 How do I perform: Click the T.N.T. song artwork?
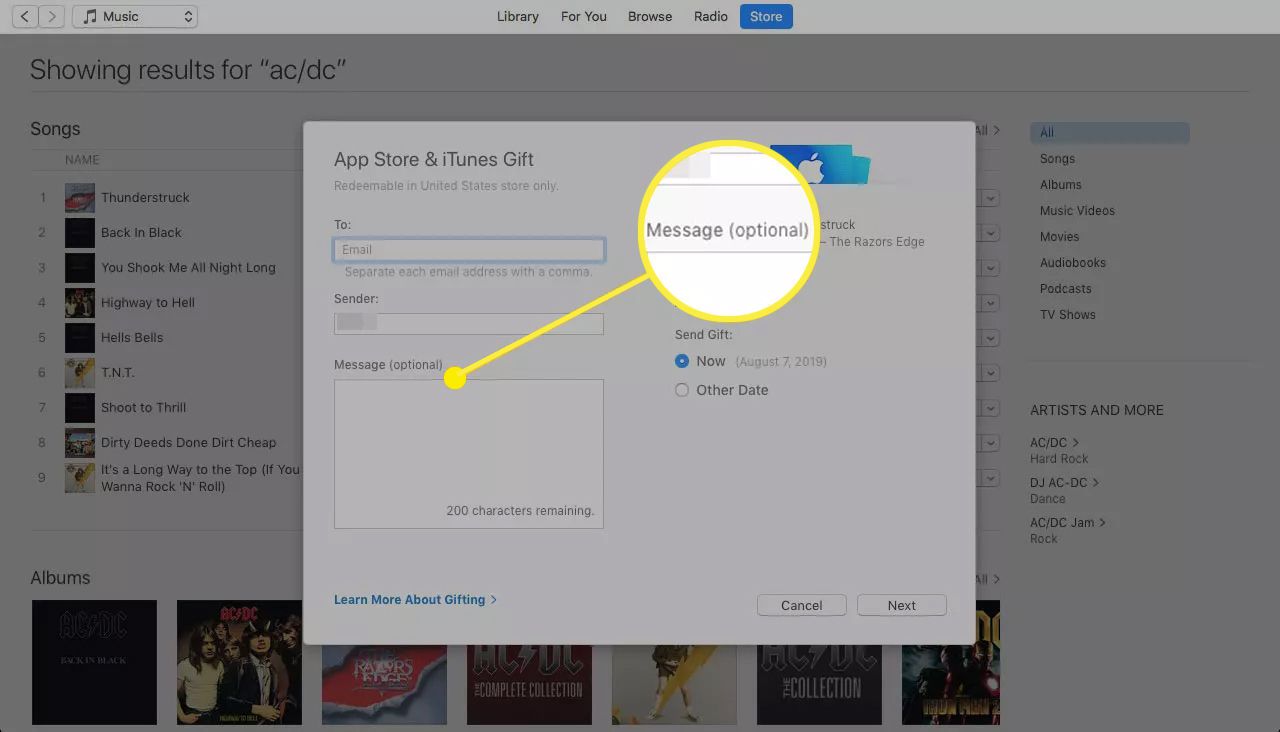pos(80,372)
